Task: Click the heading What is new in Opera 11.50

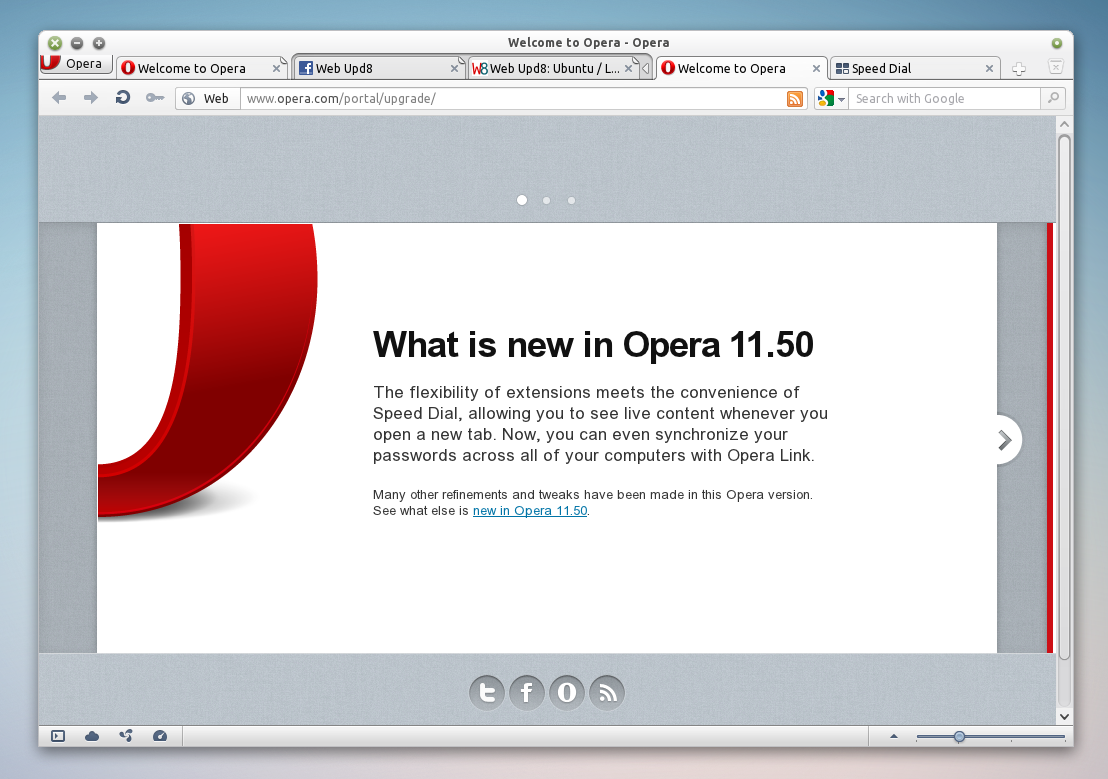Action: point(593,345)
